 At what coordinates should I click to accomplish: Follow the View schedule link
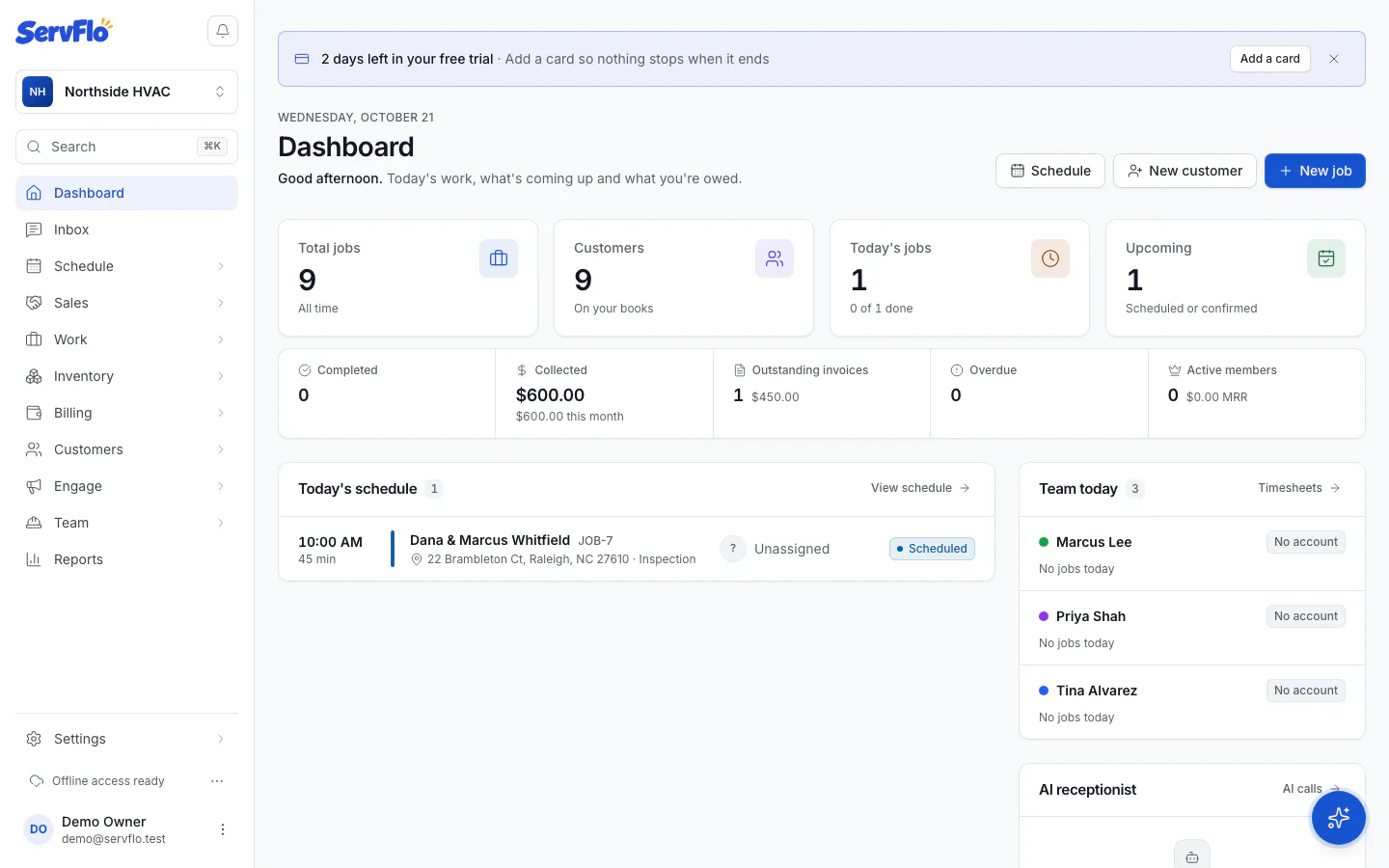point(920,488)
